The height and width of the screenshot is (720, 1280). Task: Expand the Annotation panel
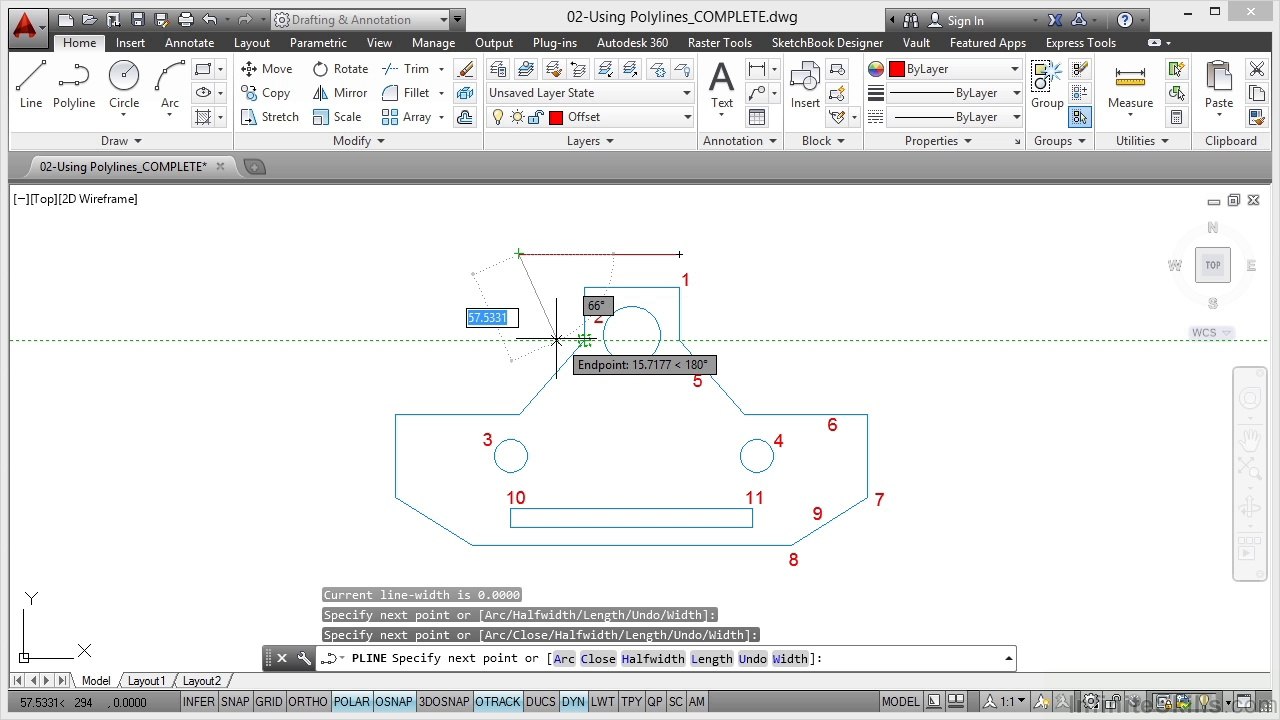740,141
